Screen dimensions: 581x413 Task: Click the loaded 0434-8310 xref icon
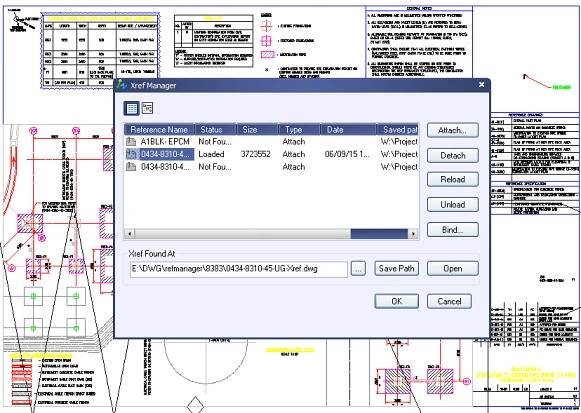click(x=131, y=154)
